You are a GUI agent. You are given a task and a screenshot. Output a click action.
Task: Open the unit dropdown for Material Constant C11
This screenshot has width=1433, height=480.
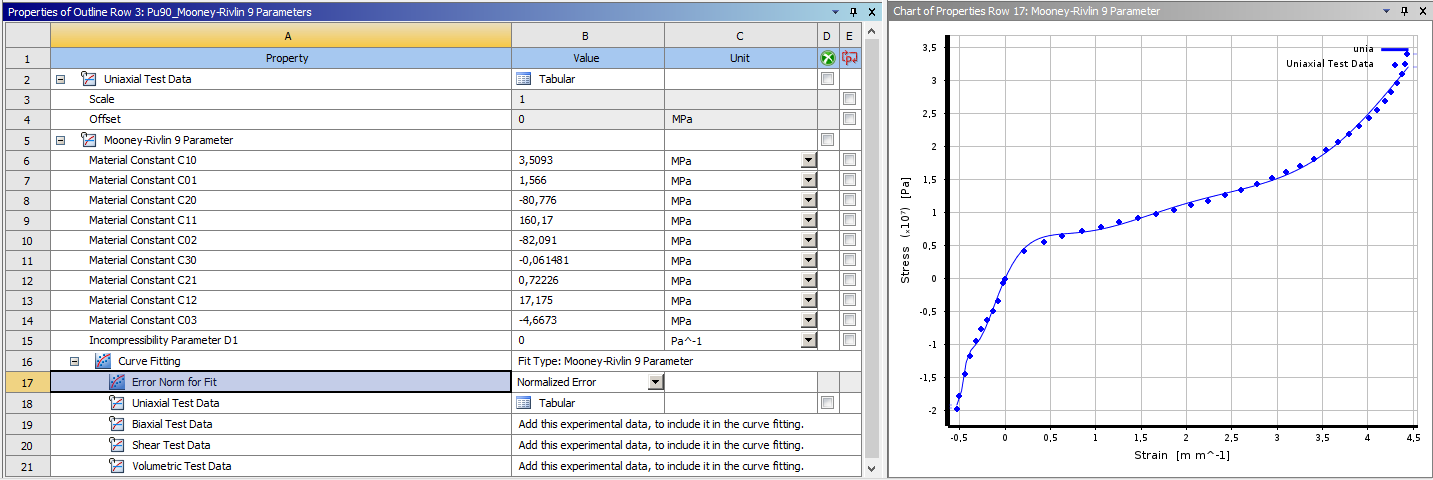point(808,220)
